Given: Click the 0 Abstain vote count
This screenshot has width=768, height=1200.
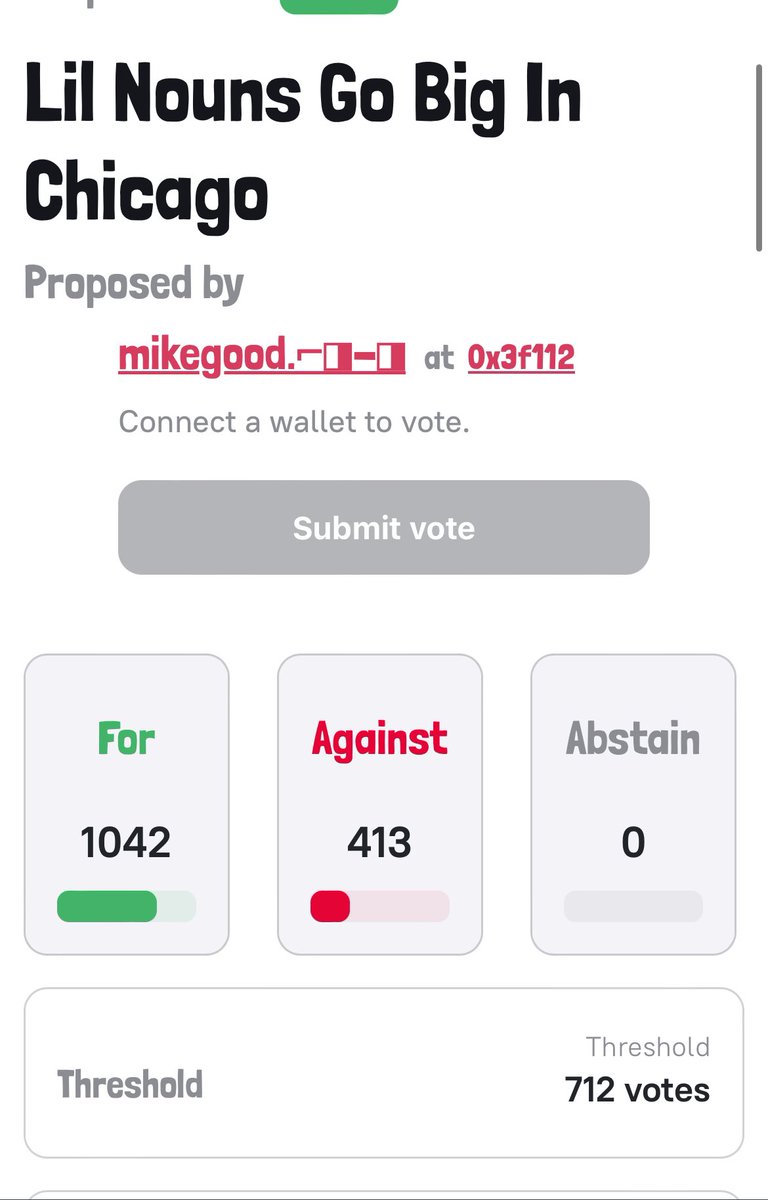Looking at the screenshot, I should pyautogui.click(x=633, y=843).
